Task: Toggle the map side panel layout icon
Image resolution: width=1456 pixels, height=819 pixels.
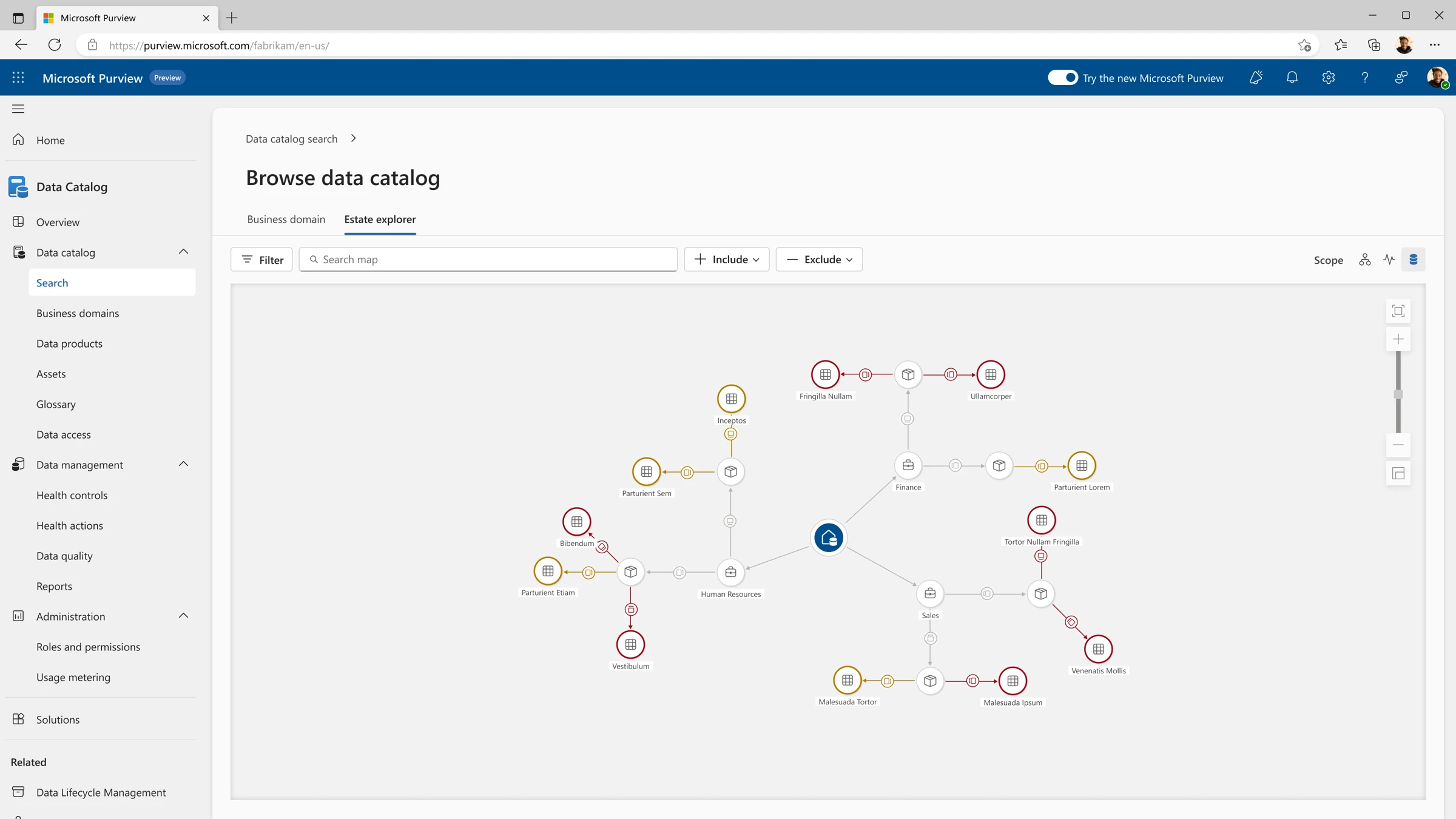Action: [1398, 474]
